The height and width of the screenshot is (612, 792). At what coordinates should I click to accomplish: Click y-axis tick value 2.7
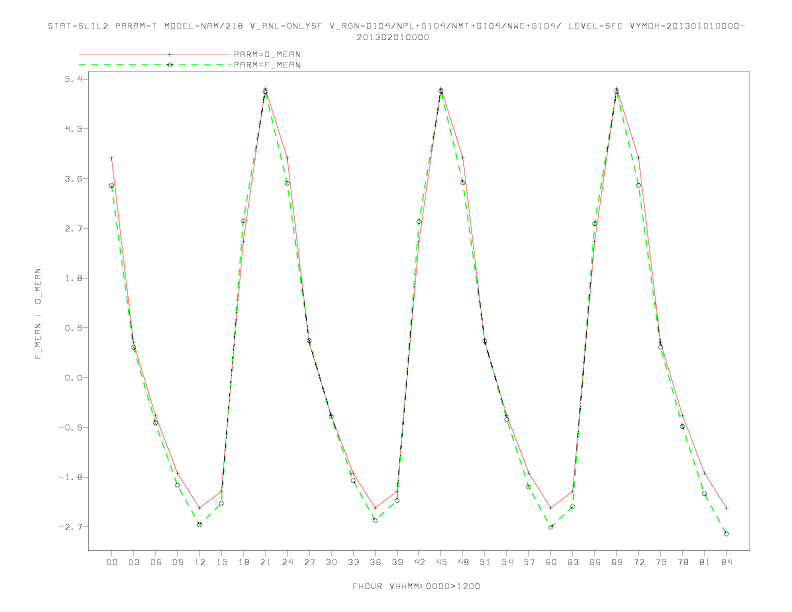click(73, 228)
